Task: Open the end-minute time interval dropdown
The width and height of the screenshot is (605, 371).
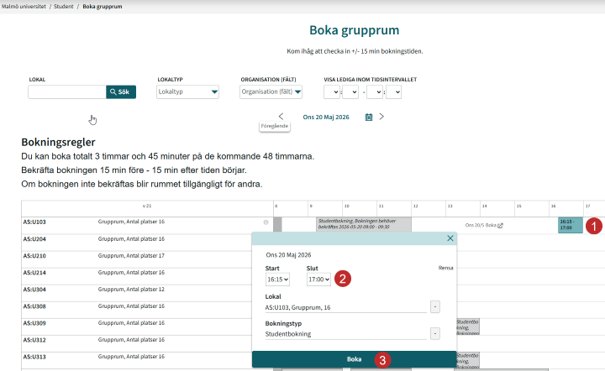Action: click(x=394, y=92)
